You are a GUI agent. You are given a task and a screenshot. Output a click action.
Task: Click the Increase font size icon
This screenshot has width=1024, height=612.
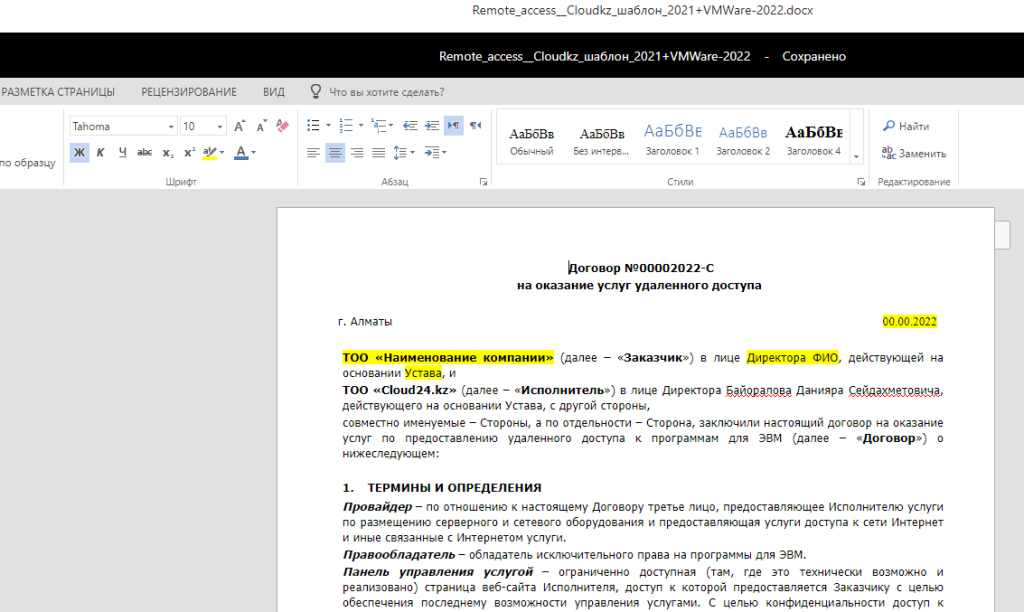(240, 126)
